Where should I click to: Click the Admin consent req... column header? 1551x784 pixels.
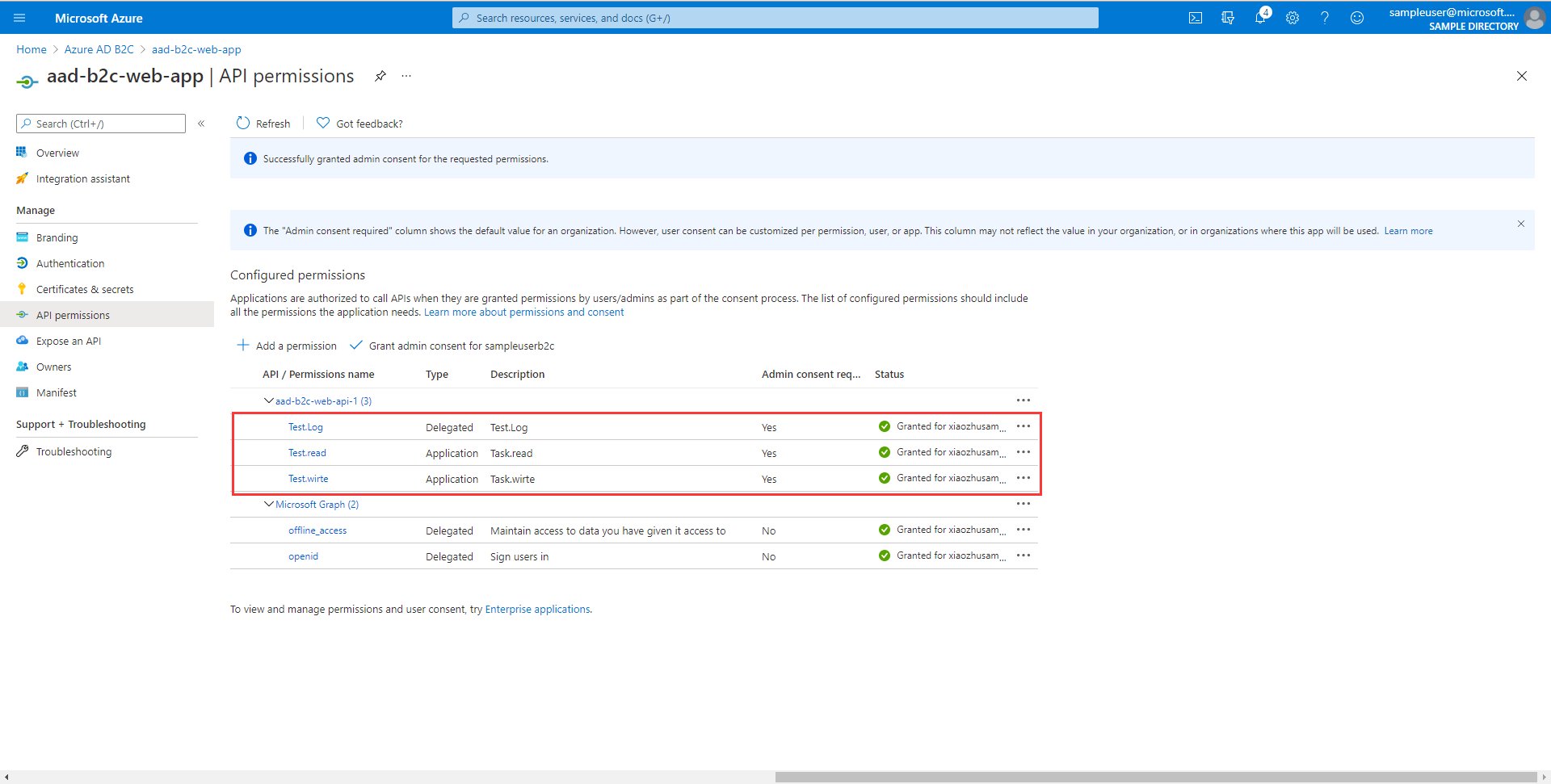click(x=811, y=375)
